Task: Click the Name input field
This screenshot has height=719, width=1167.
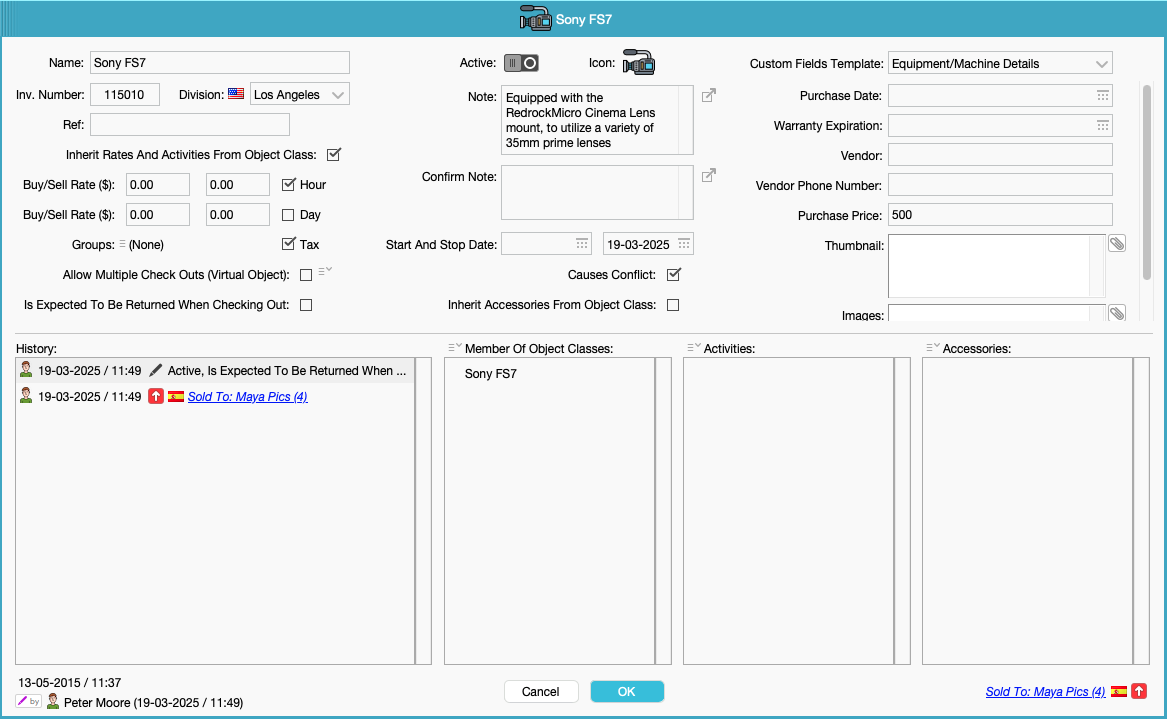Action: 220,63
